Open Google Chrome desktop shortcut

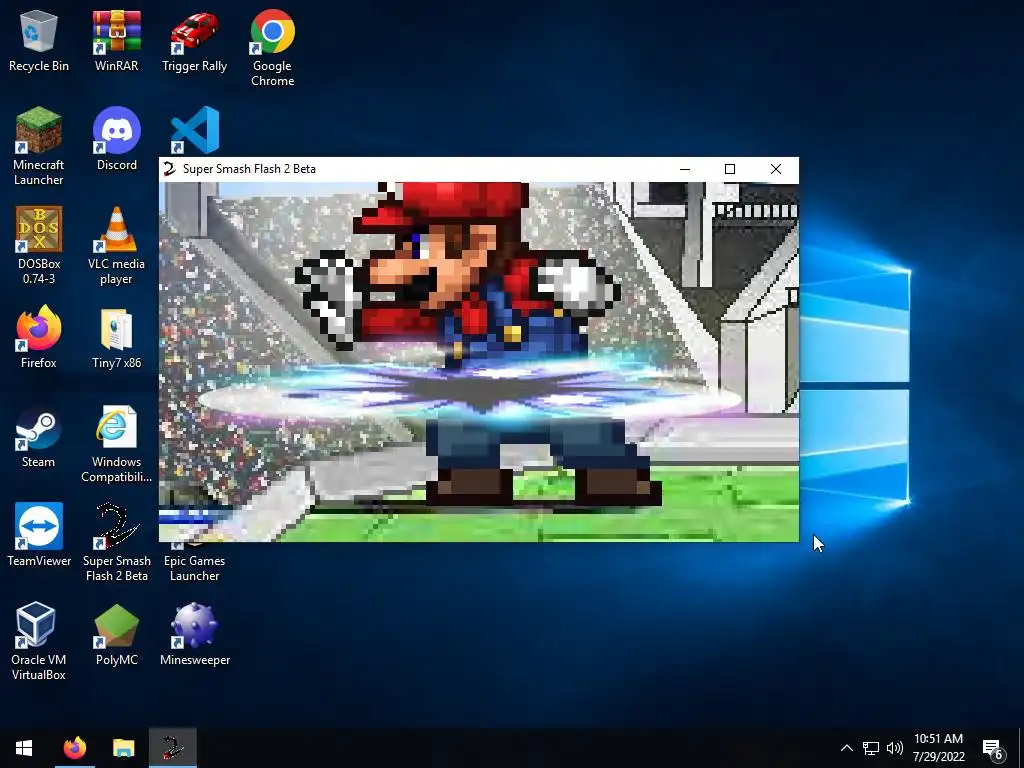272,48
